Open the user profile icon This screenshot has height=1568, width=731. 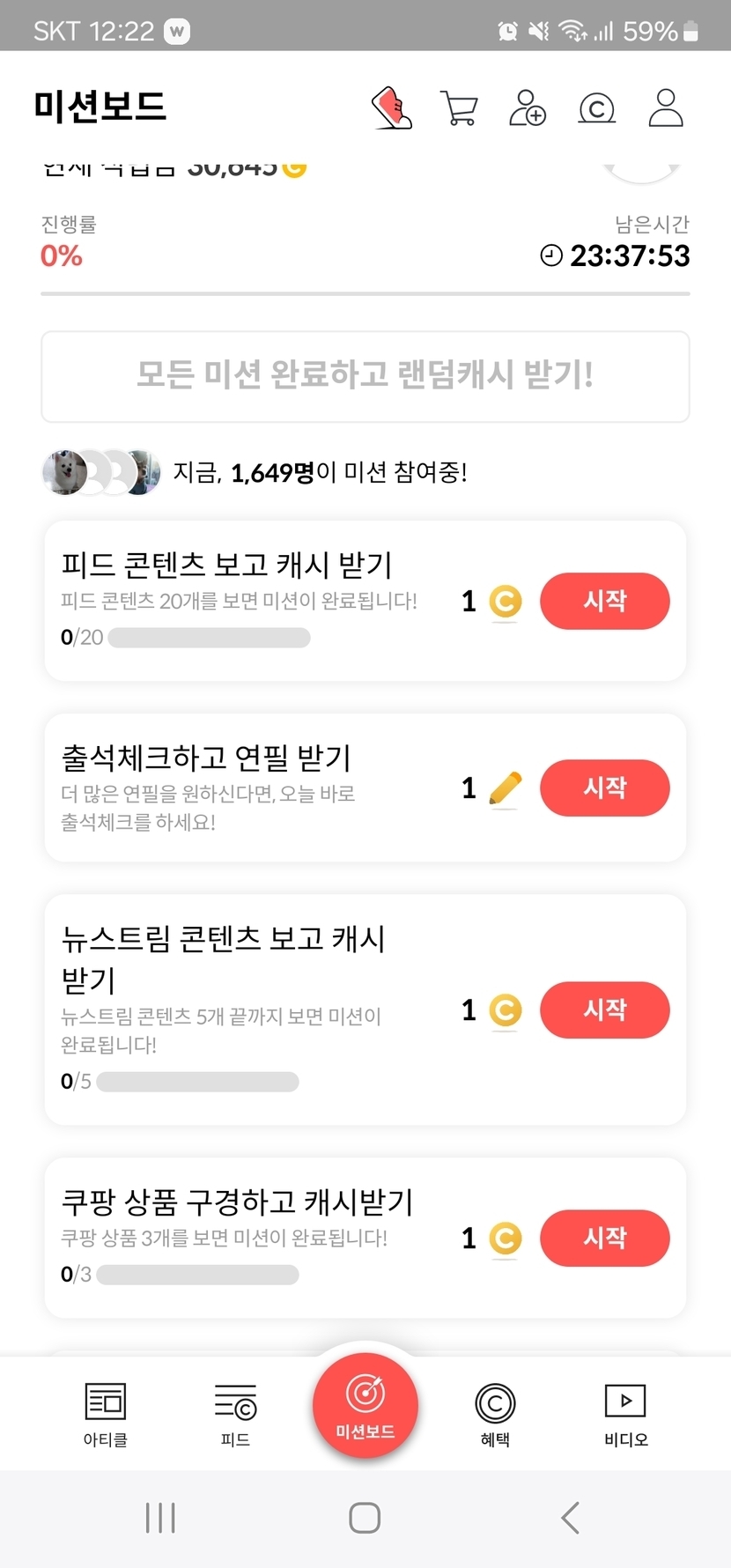coord(666,108)
